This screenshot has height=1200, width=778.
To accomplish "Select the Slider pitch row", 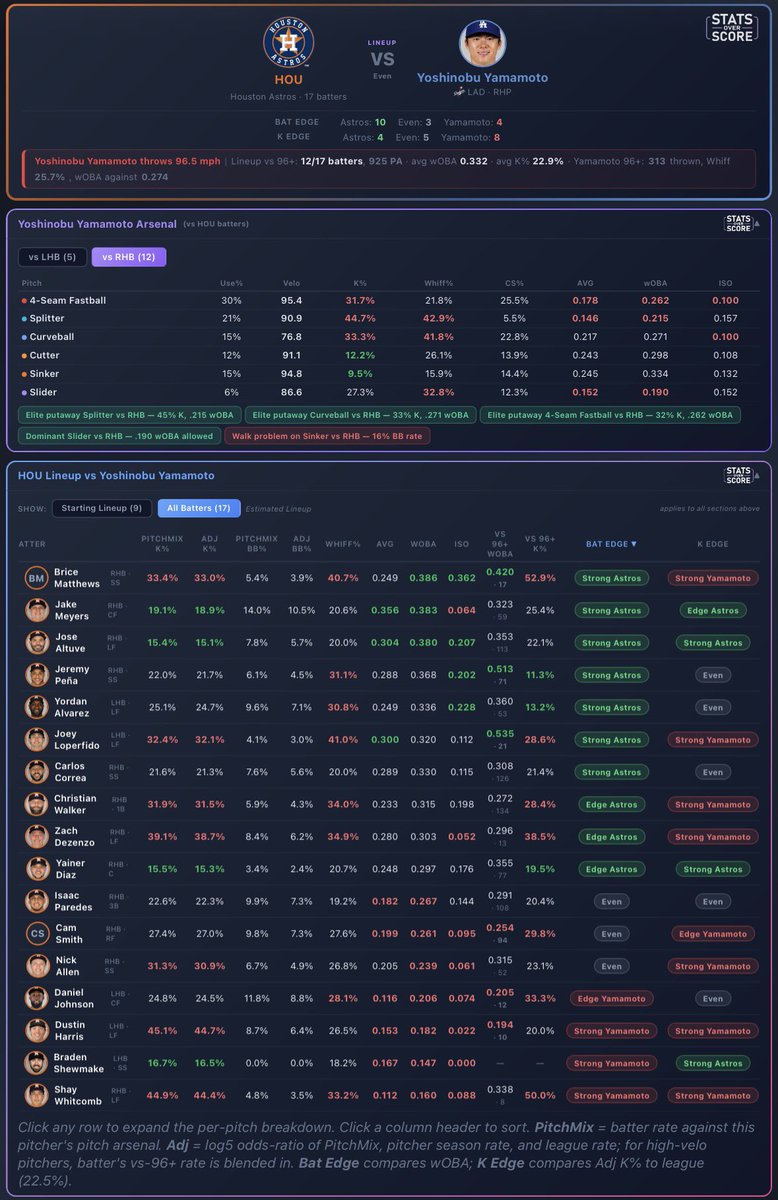I will 389,392.
